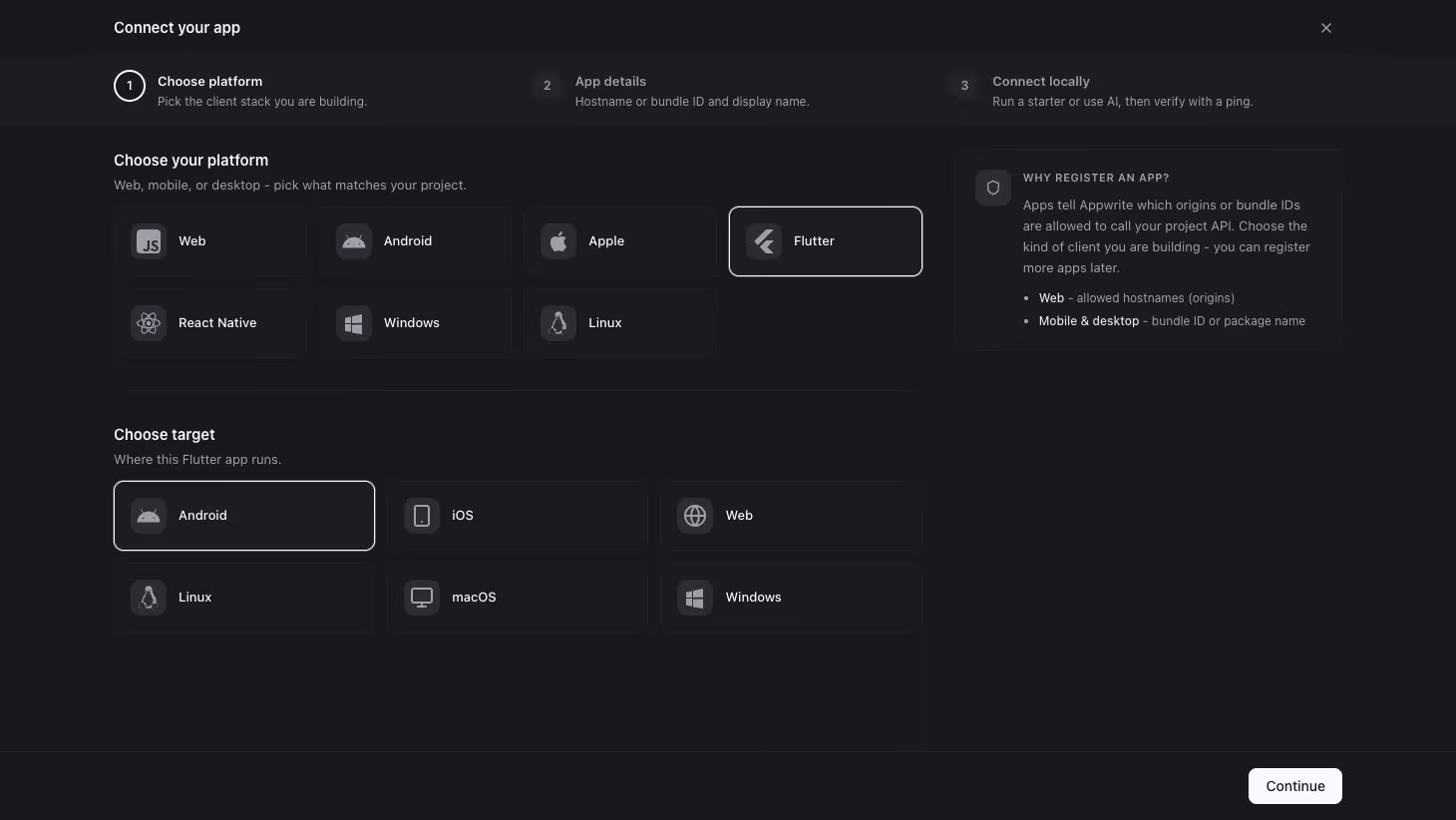Click 'Hostname or bundle ID and display name.'
Image resolution: width=1456 pixels, height=820 pixels.
(692, 102)
